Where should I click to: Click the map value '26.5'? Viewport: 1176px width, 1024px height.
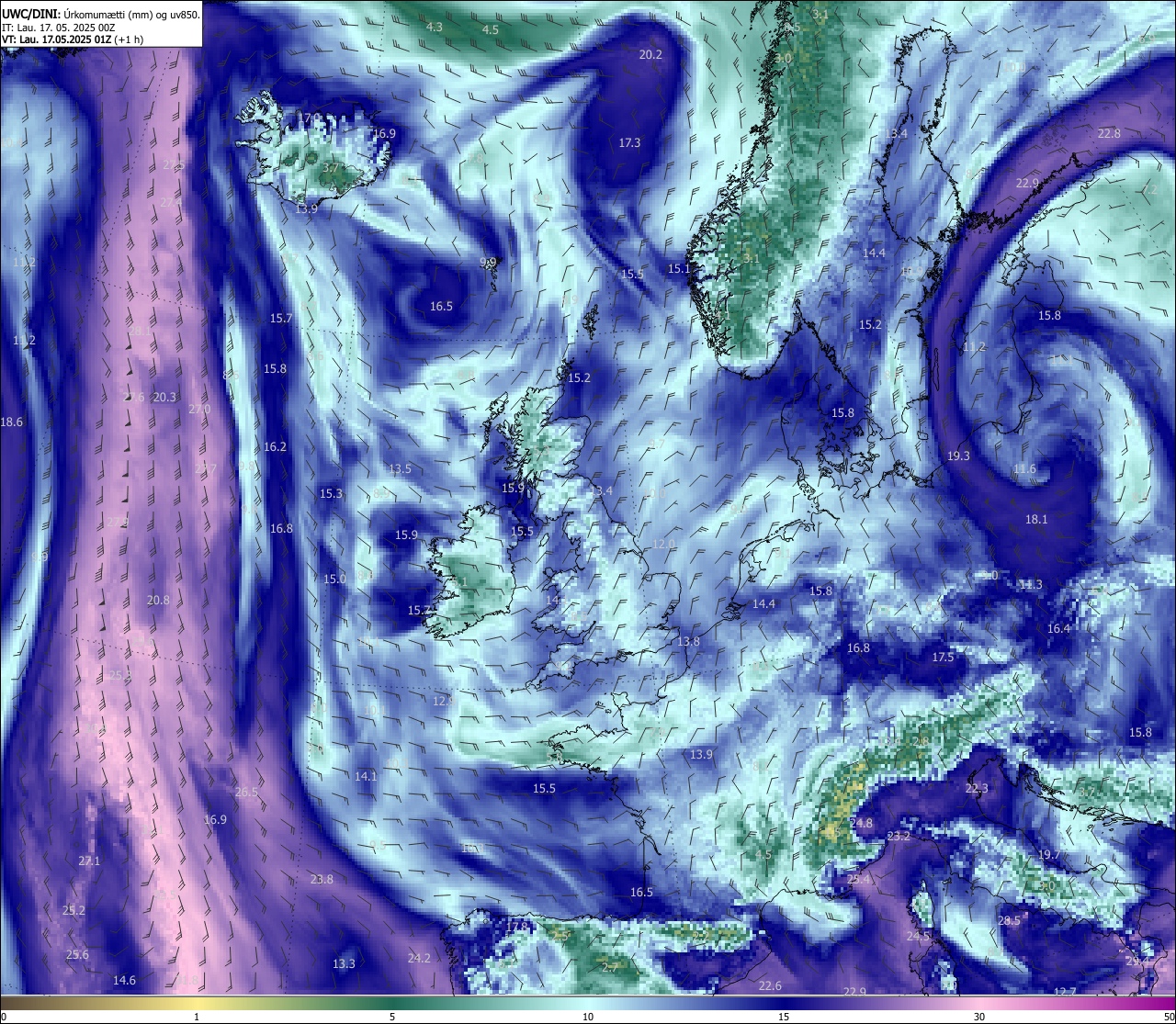246,793
